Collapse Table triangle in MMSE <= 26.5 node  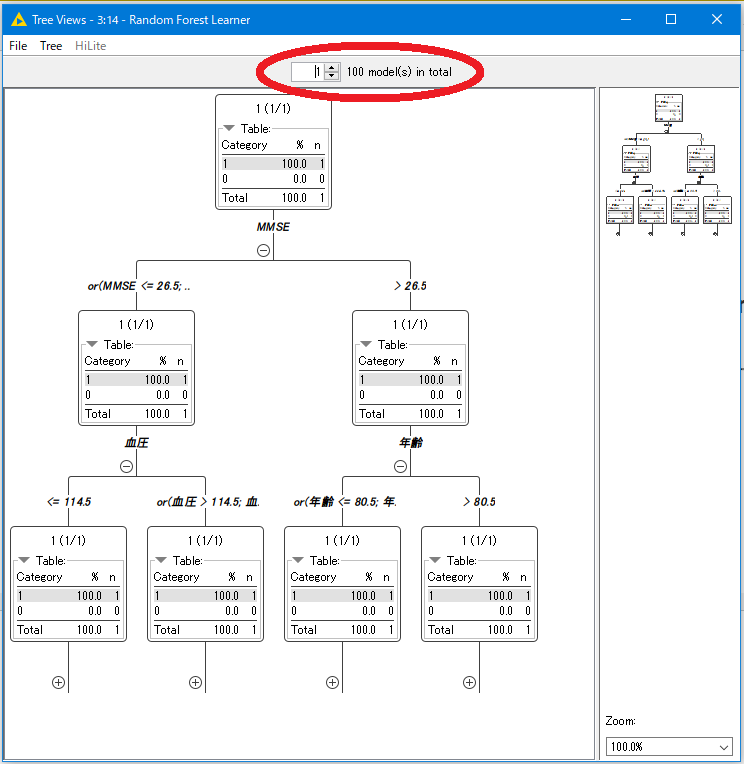pos(92,345)
